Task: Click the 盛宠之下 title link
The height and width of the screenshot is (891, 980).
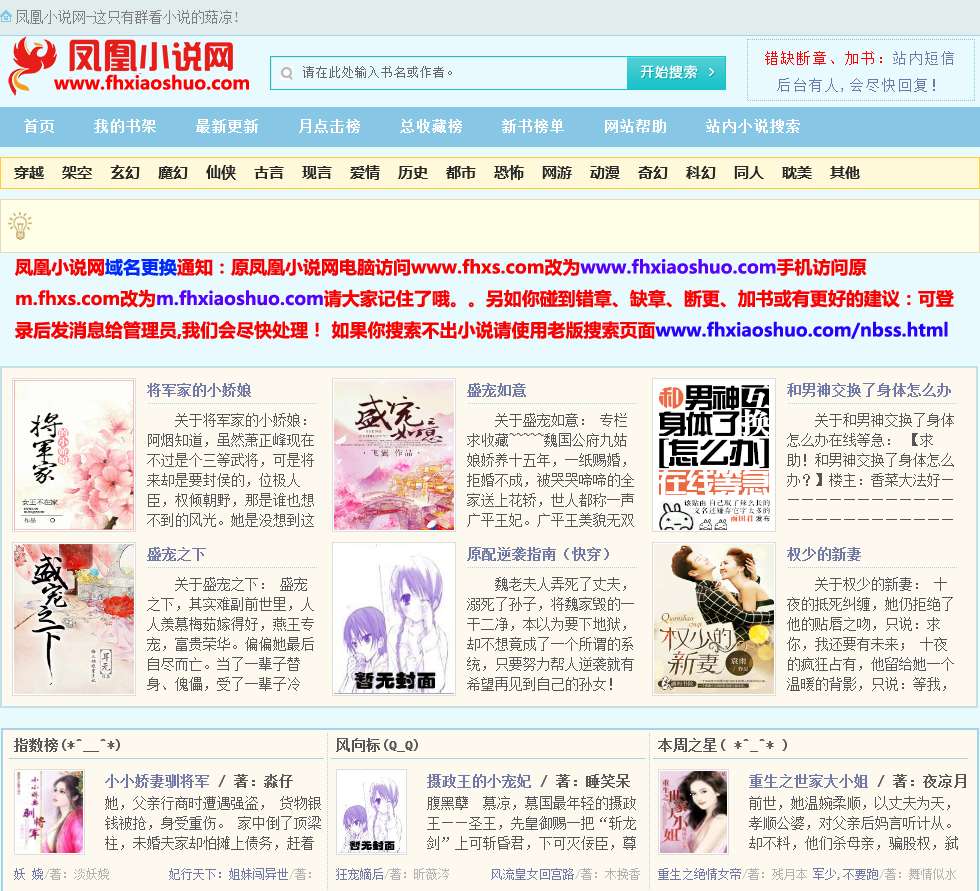Action: pos(176,554)
